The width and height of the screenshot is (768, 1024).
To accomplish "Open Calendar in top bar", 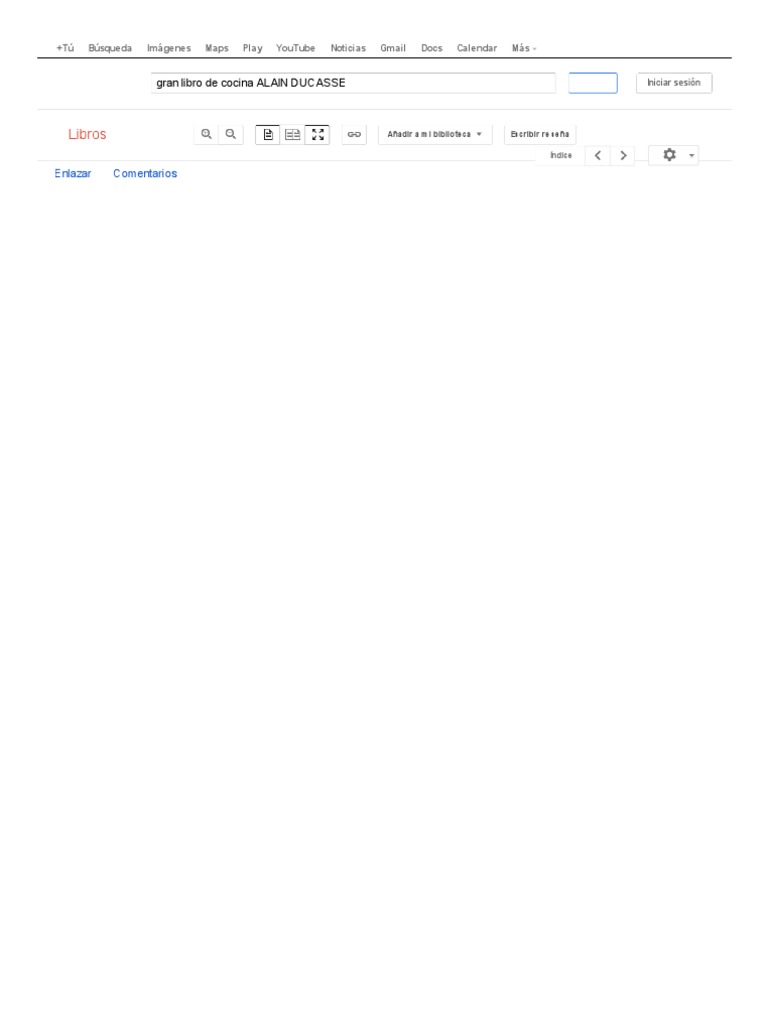I will [x=477, y=48].
